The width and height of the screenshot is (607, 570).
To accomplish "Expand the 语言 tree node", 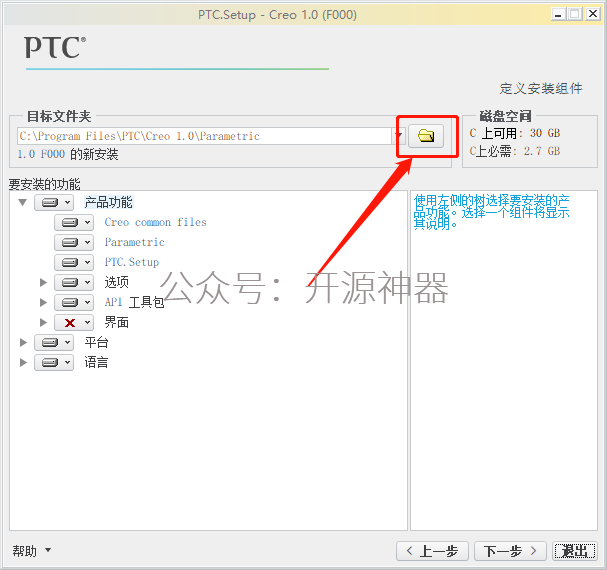I will [23, 362].
